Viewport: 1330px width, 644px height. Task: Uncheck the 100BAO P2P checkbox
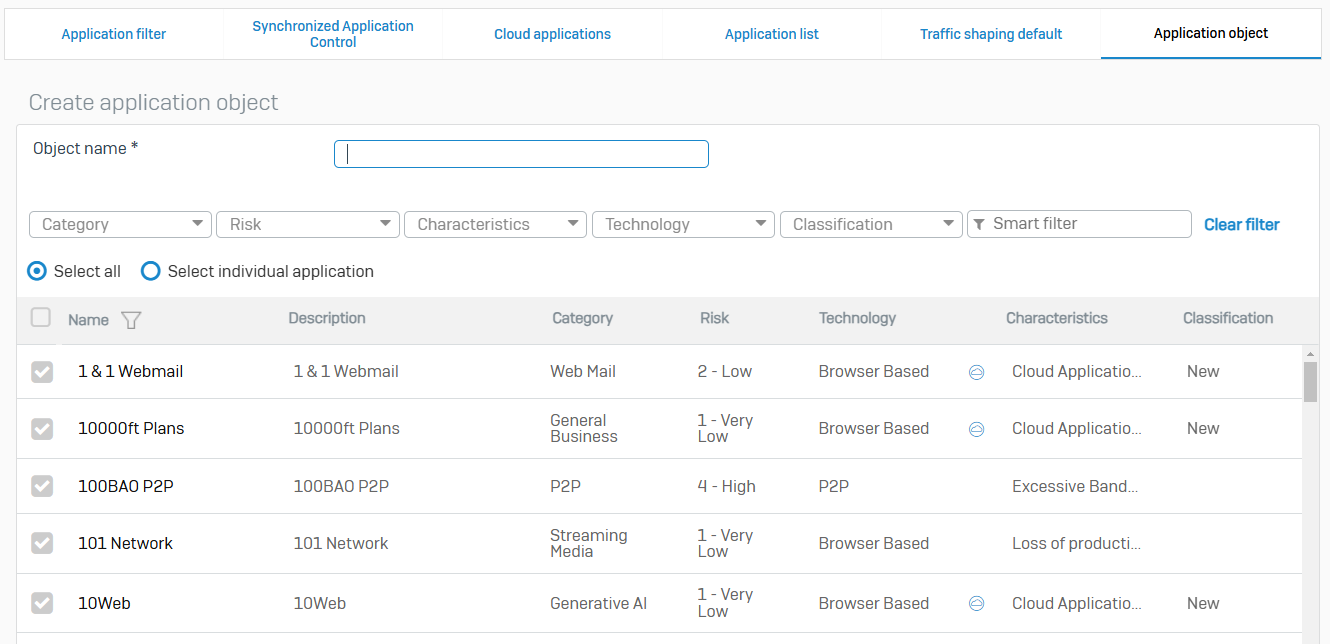[x=42, y=486]
